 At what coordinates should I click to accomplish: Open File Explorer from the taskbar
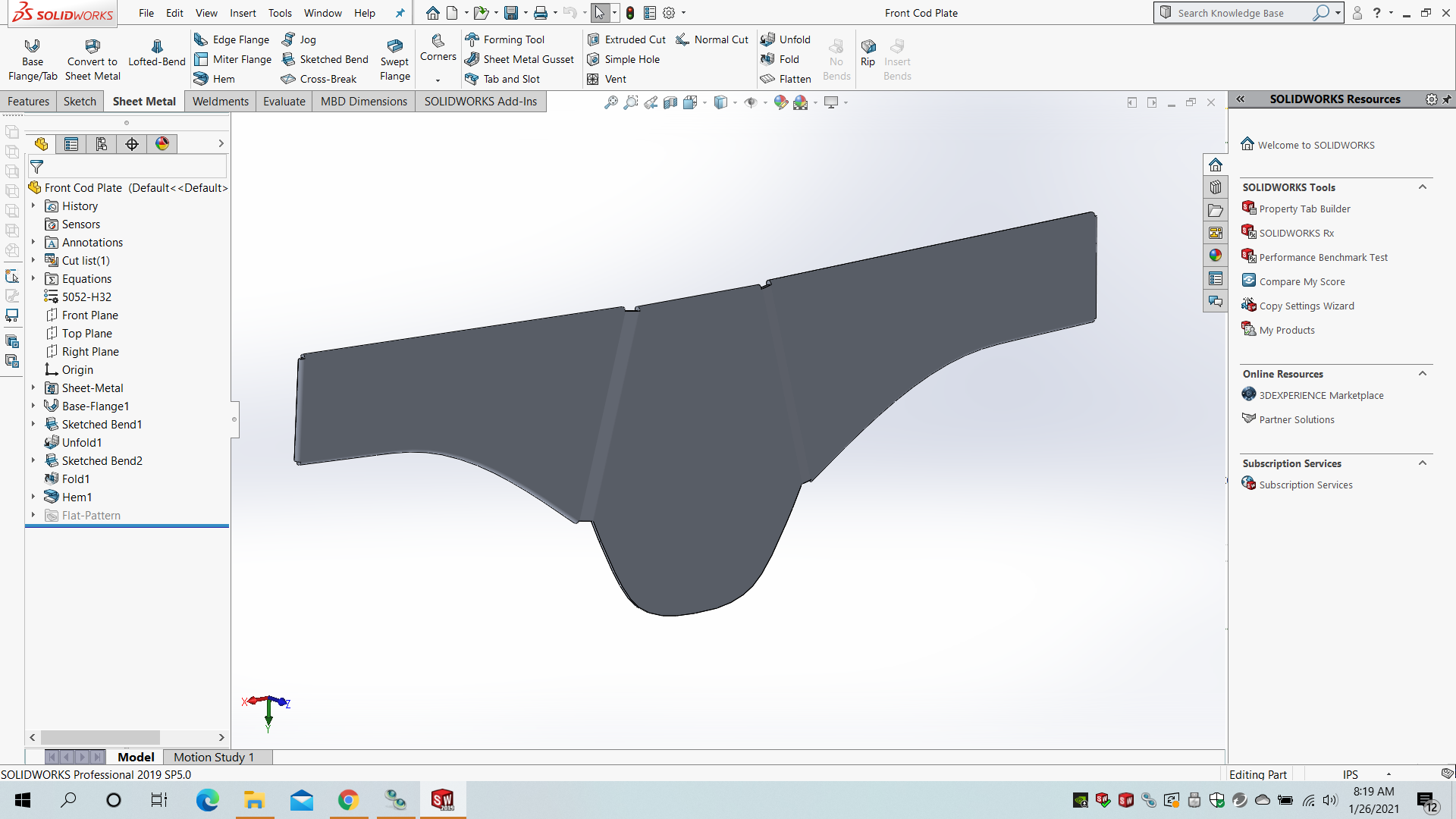[x=254, y=800]
